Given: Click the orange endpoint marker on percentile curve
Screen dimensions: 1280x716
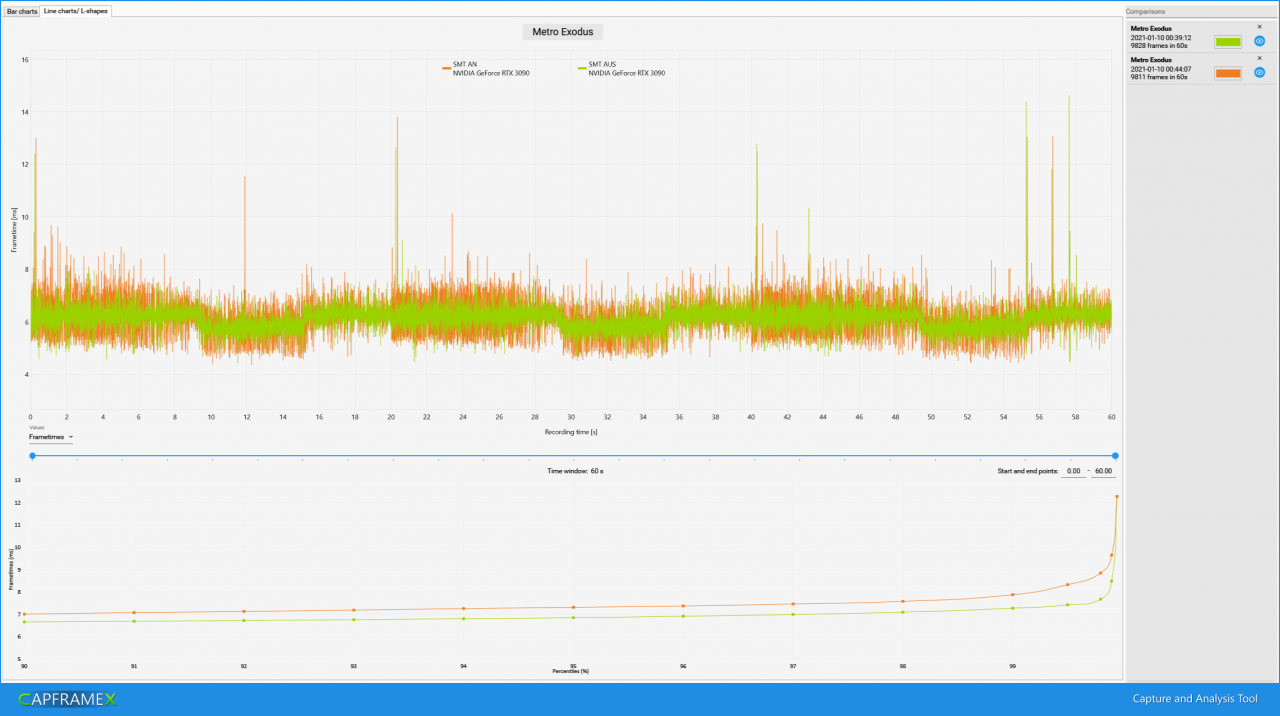Looking at the screenshot, I should (1116, 496).
